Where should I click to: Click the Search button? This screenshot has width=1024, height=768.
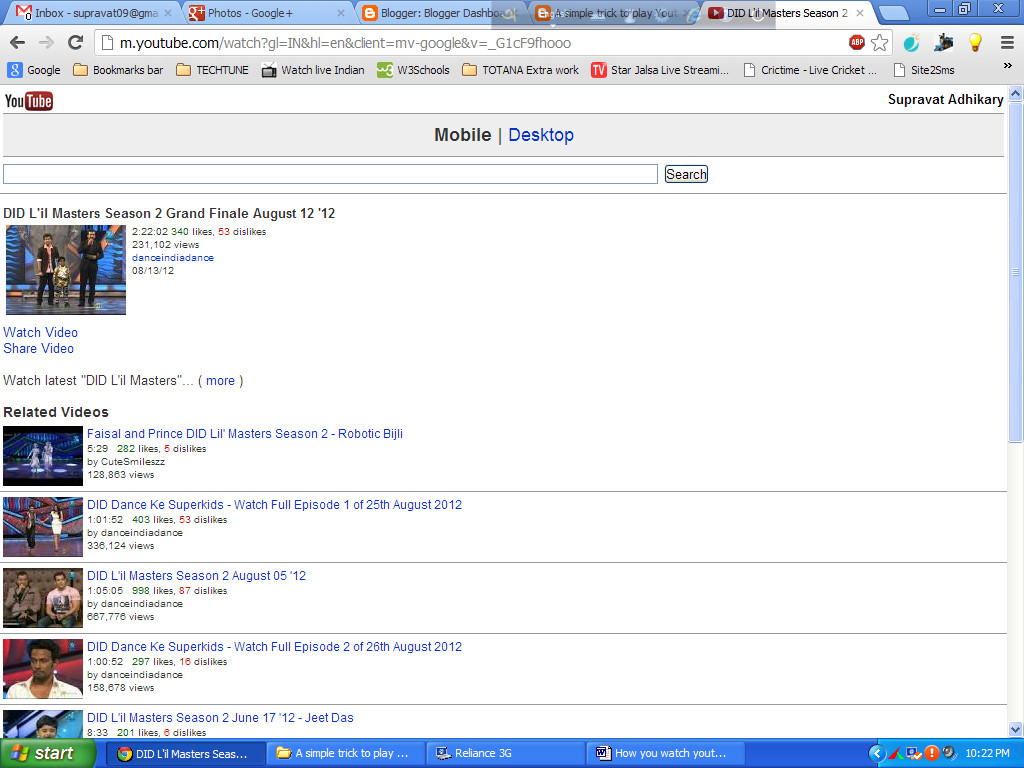(x=686, y=174)
